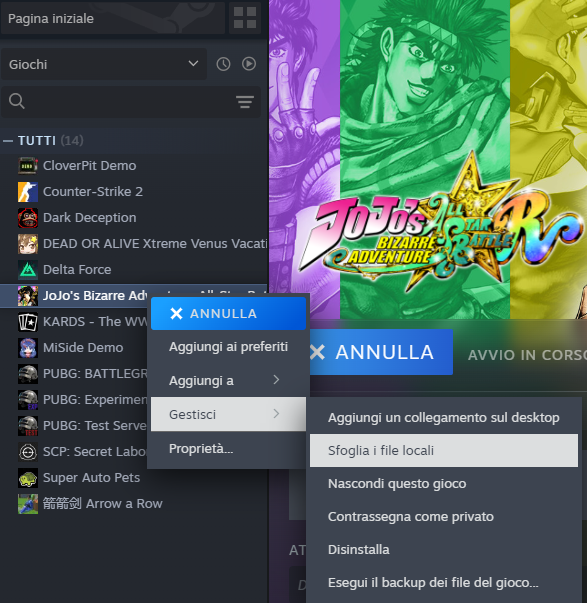
Task: Open the advanced filter options icon
Action: click(245, 102)
